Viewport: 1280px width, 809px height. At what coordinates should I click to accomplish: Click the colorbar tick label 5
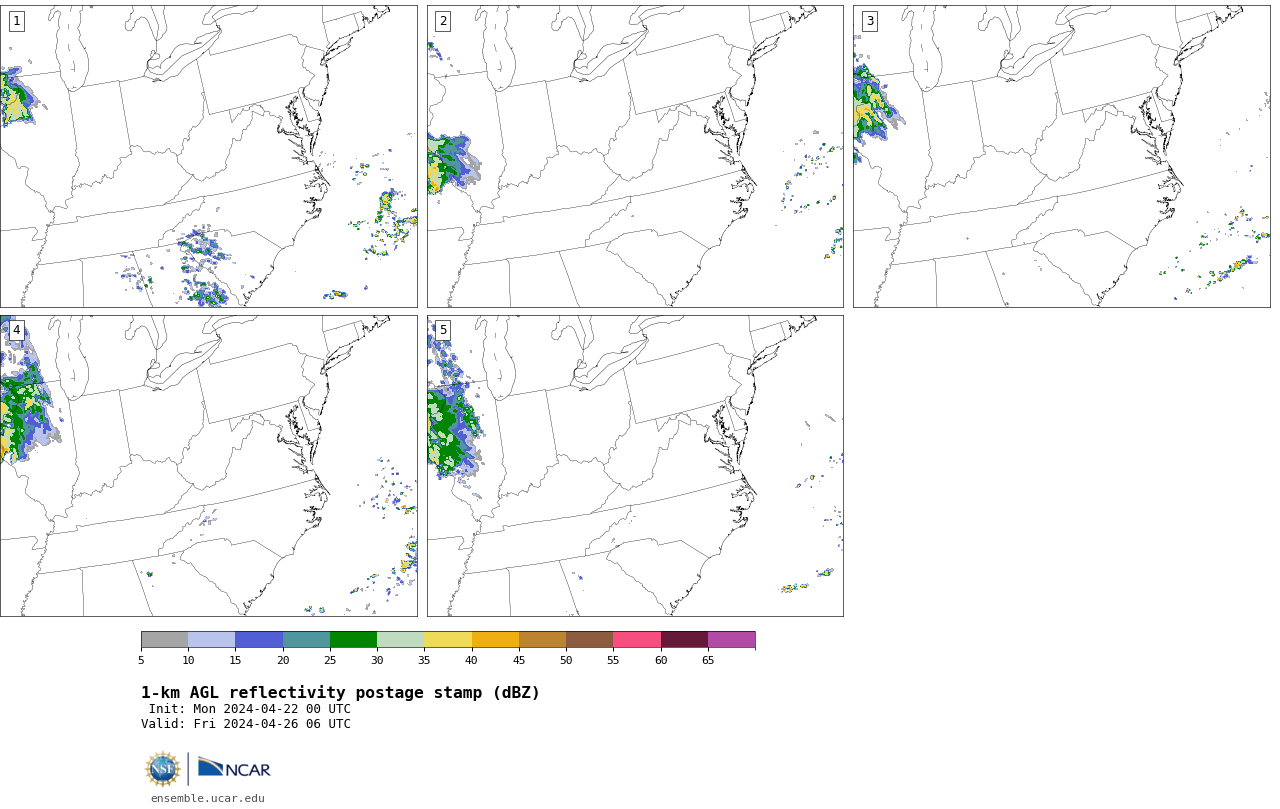click(x=141, y=660)
